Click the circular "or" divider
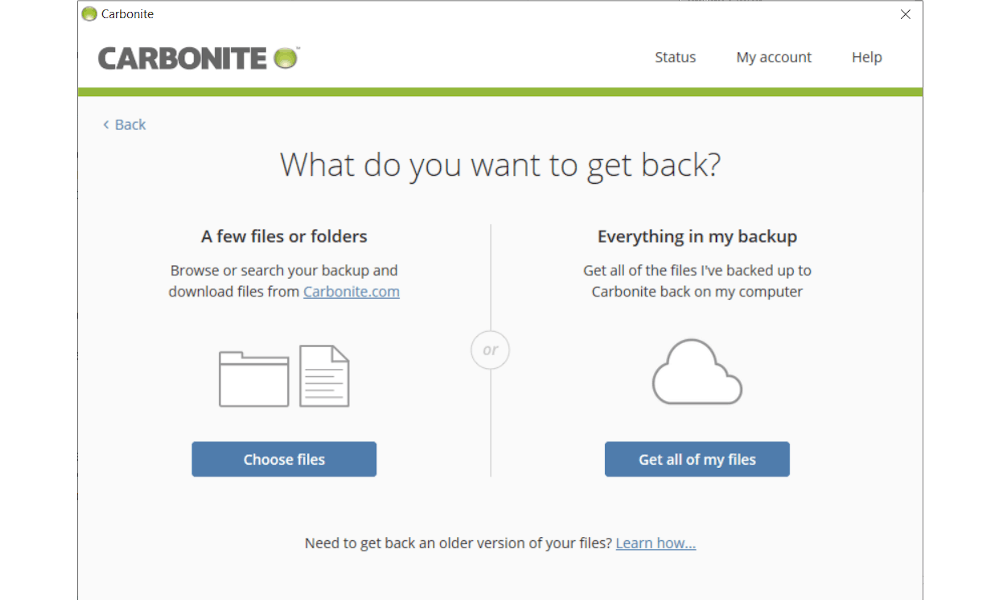 490,350
